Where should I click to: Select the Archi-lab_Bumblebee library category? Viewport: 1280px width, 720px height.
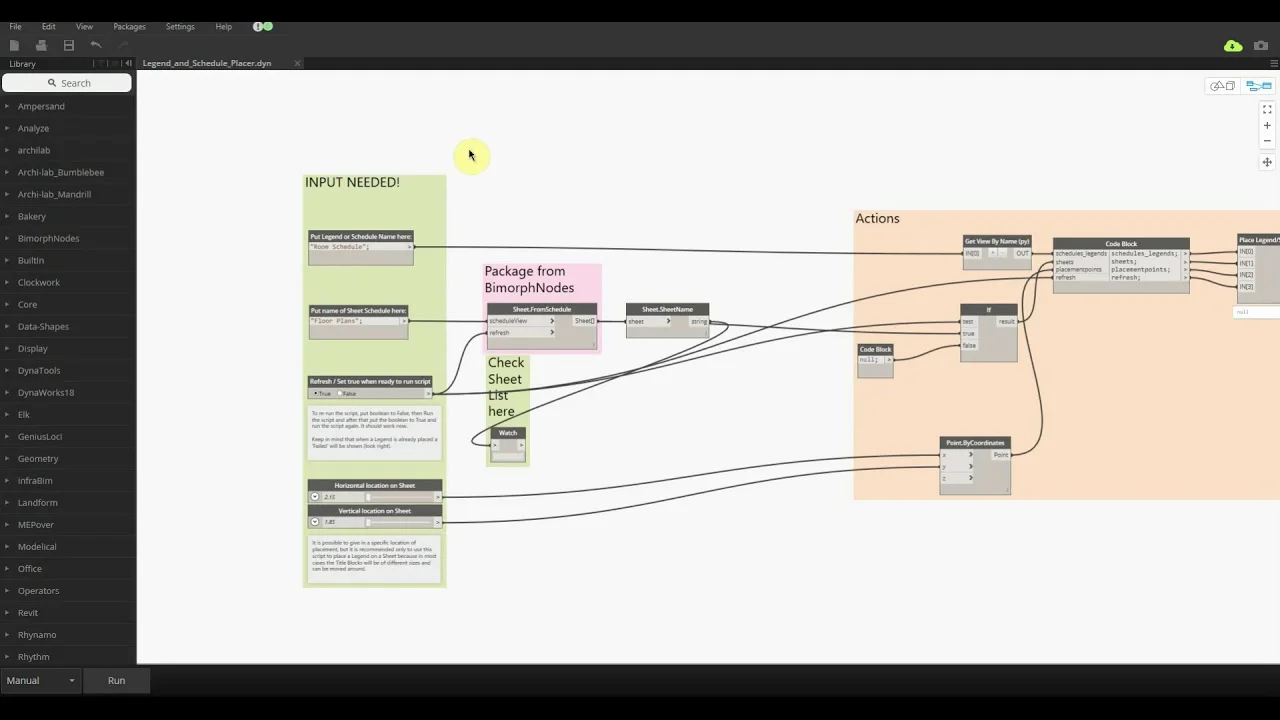60,172
